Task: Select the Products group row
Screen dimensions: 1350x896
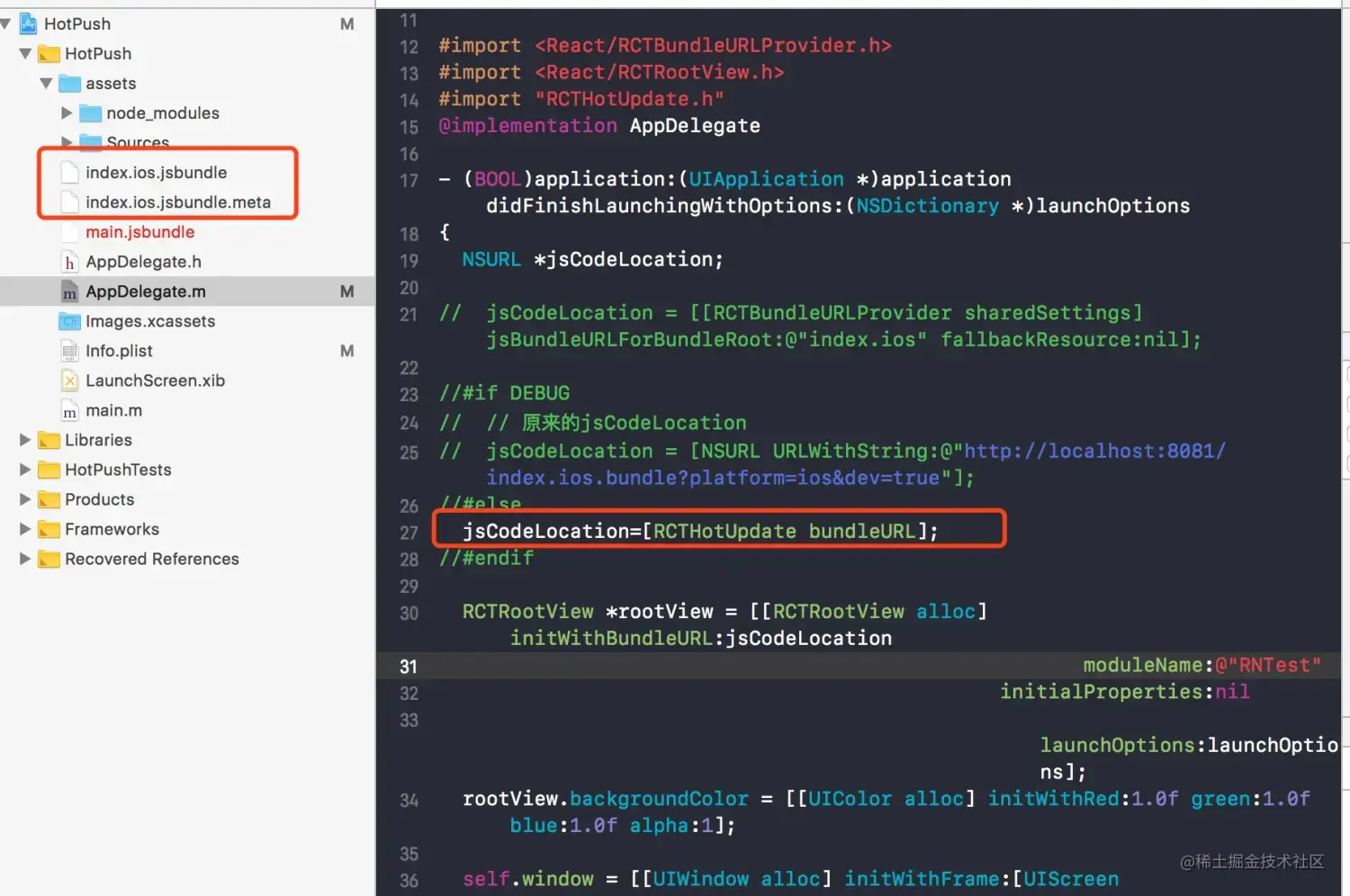Action: 187,499
